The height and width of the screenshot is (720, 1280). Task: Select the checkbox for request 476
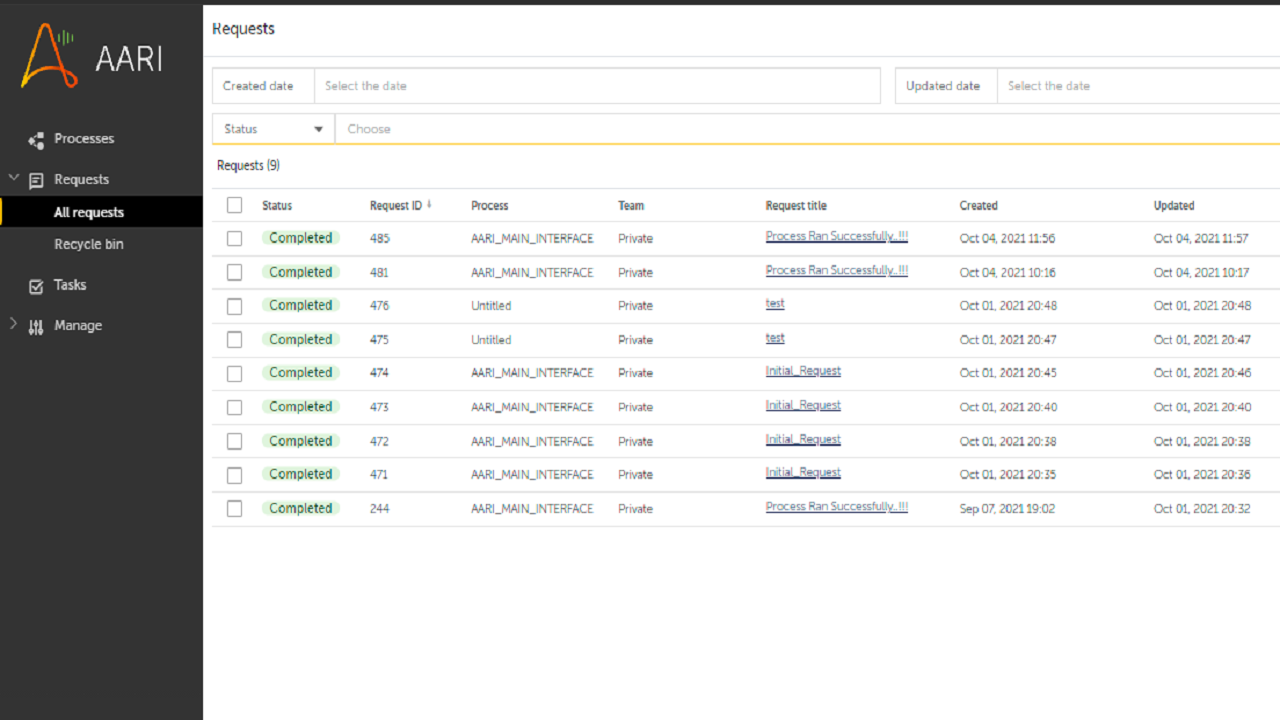(234, 306)
